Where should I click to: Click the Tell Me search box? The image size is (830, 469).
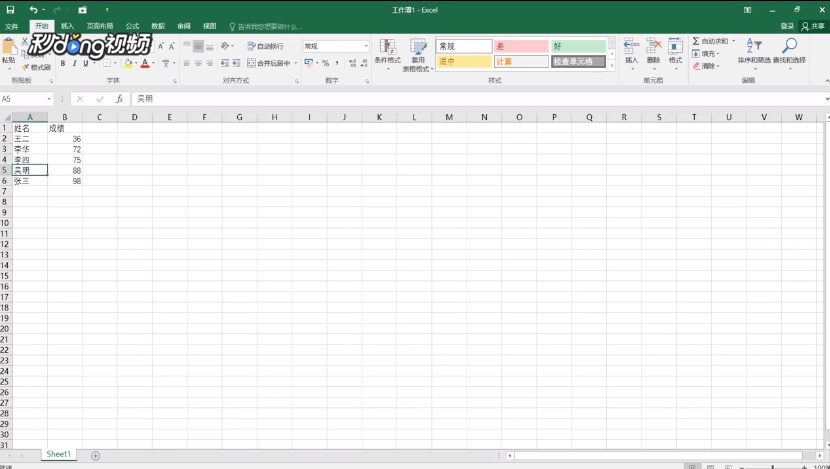pos(266,26)
